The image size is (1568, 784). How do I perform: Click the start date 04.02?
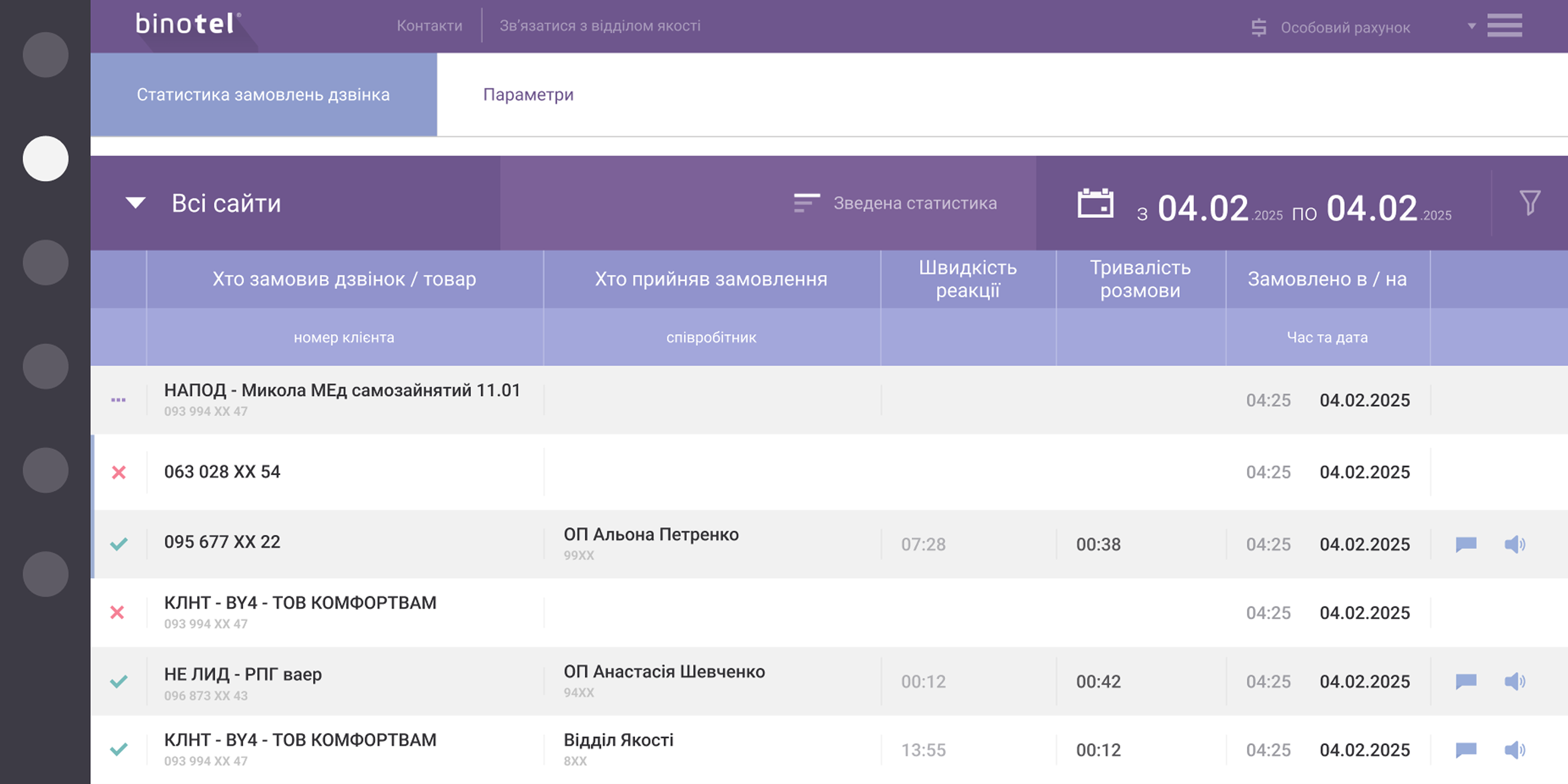tap(1203, 208)
